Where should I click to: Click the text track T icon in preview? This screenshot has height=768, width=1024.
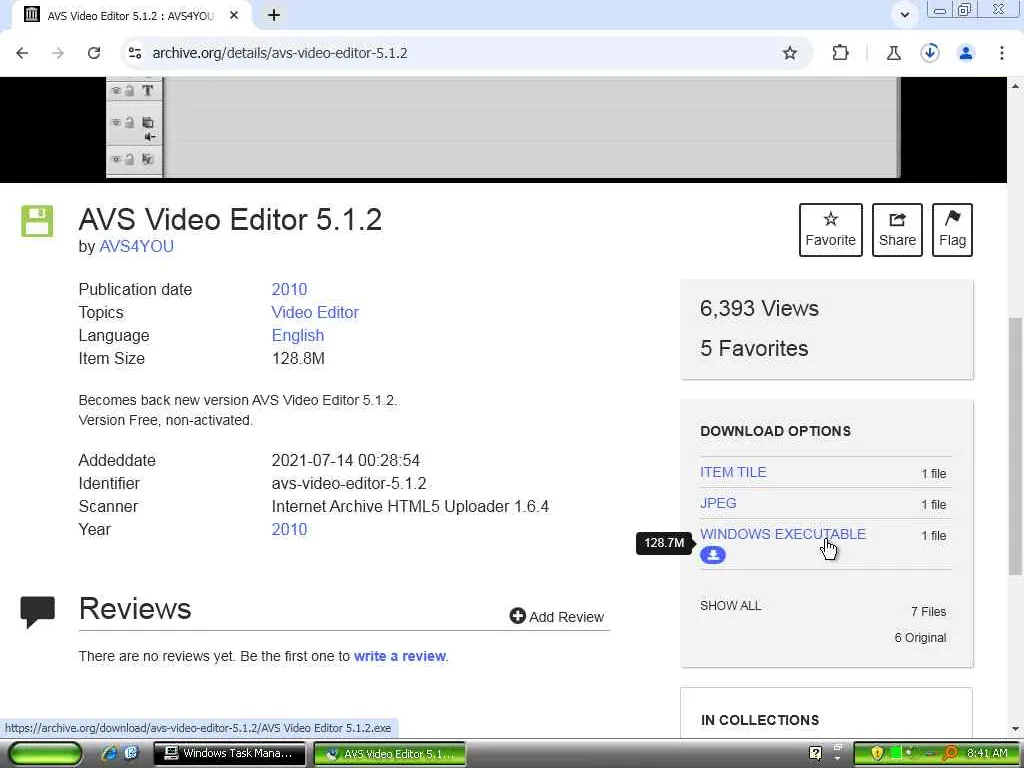(x=148, y=91)
